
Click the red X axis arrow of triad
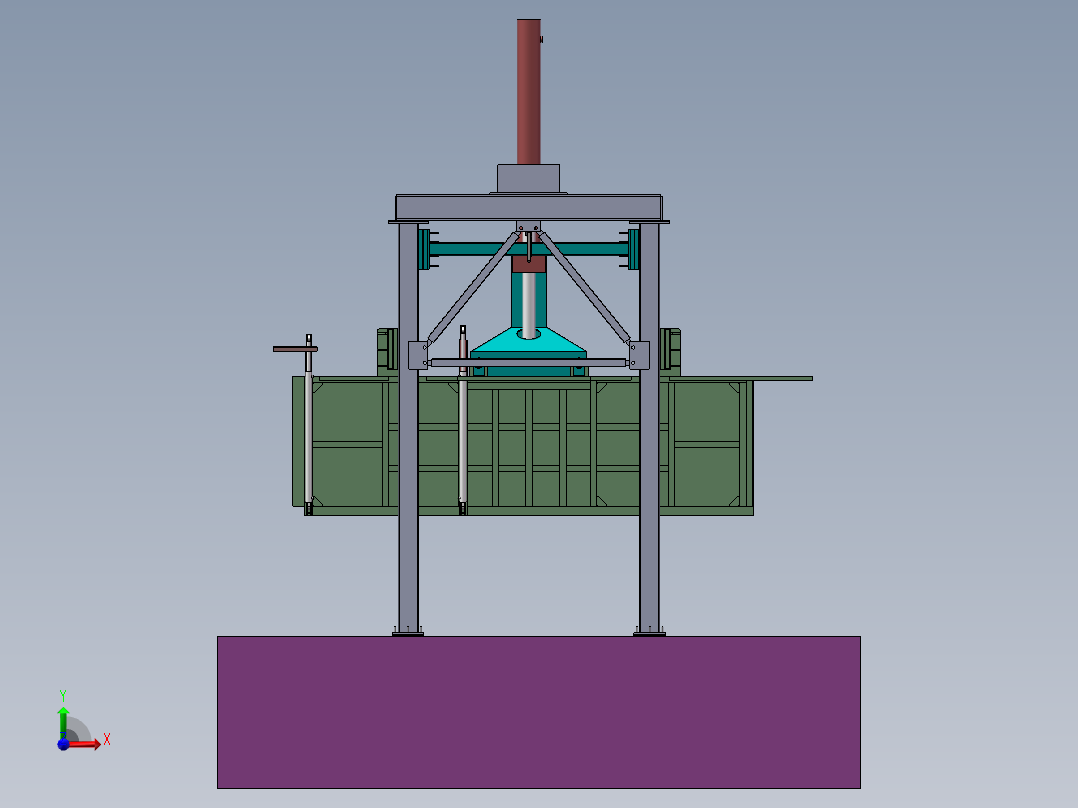click(84, 744)
